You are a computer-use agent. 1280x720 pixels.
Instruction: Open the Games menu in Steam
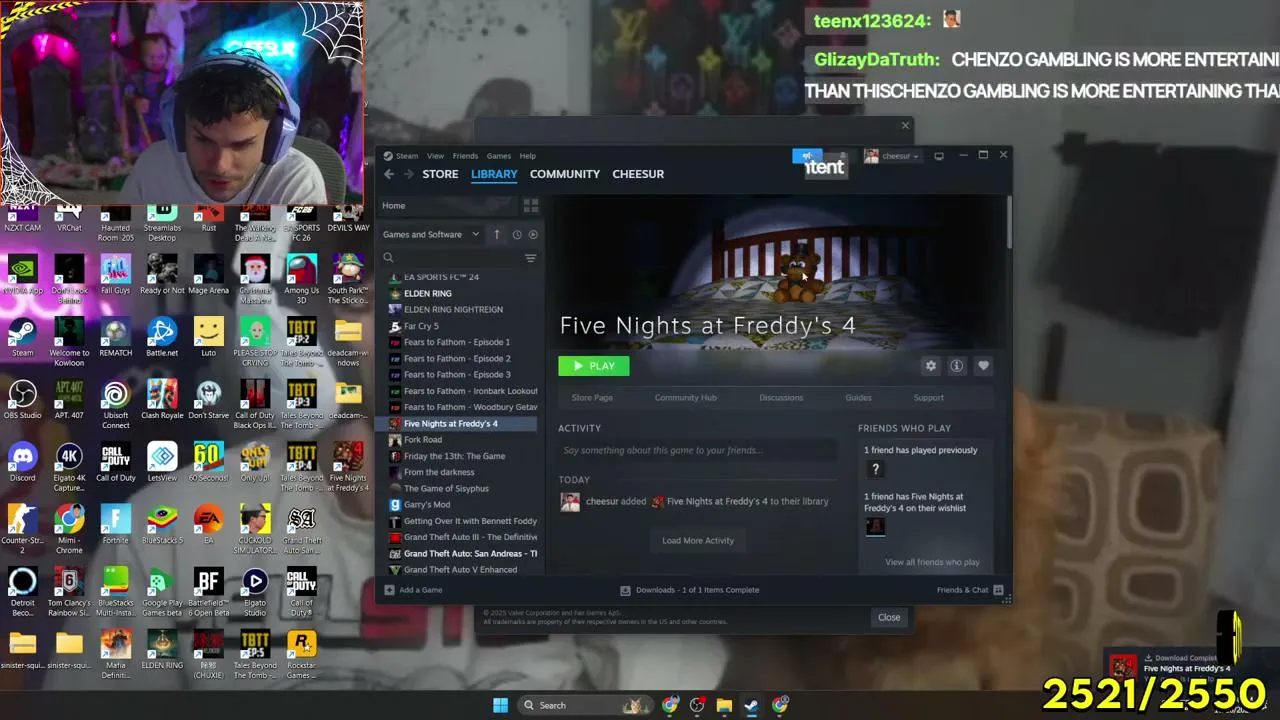(498, 156)
